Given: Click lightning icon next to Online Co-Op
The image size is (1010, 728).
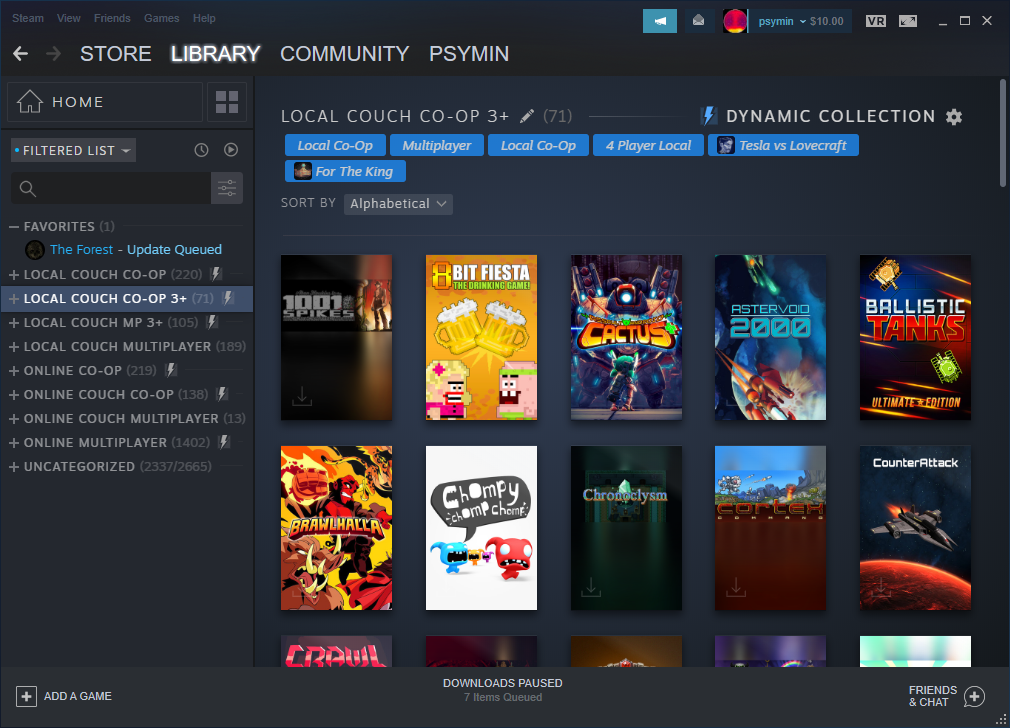Looking at the screenshot, I should [x=171, y=370].
